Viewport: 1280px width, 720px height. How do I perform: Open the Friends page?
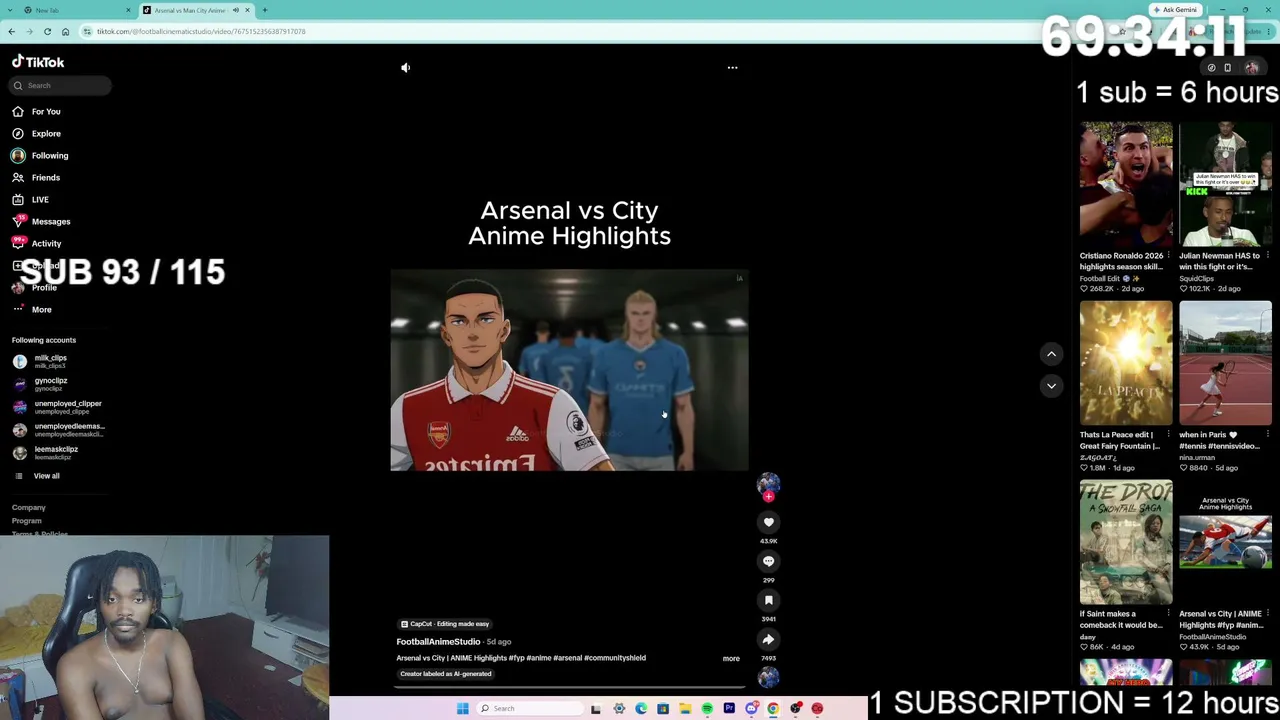(37, 178)
